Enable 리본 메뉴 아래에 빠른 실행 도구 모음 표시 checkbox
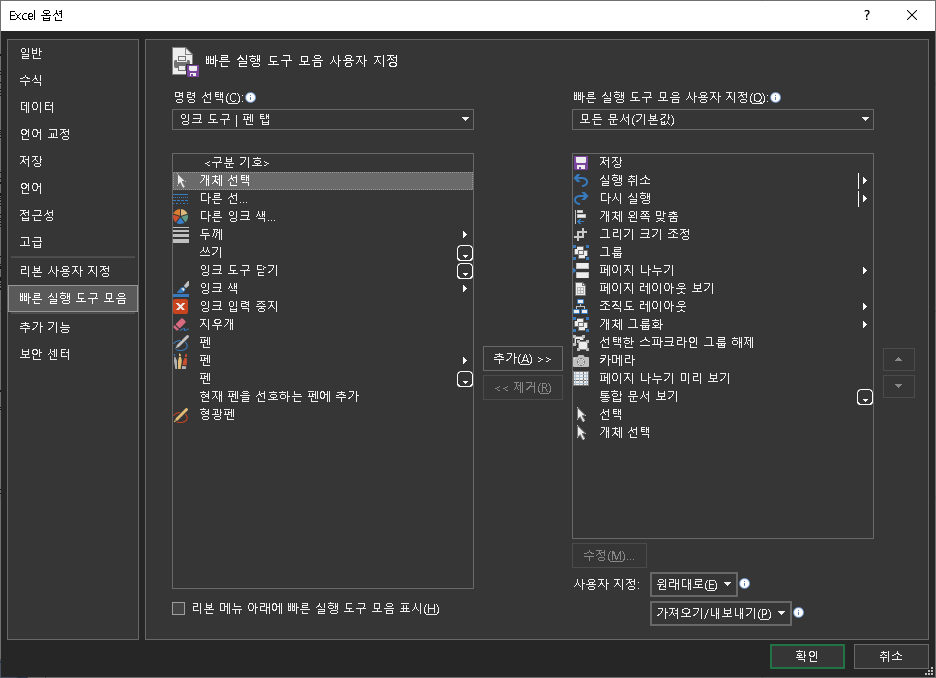The height and width of the screenshot is (678, 936). point(178,609)
